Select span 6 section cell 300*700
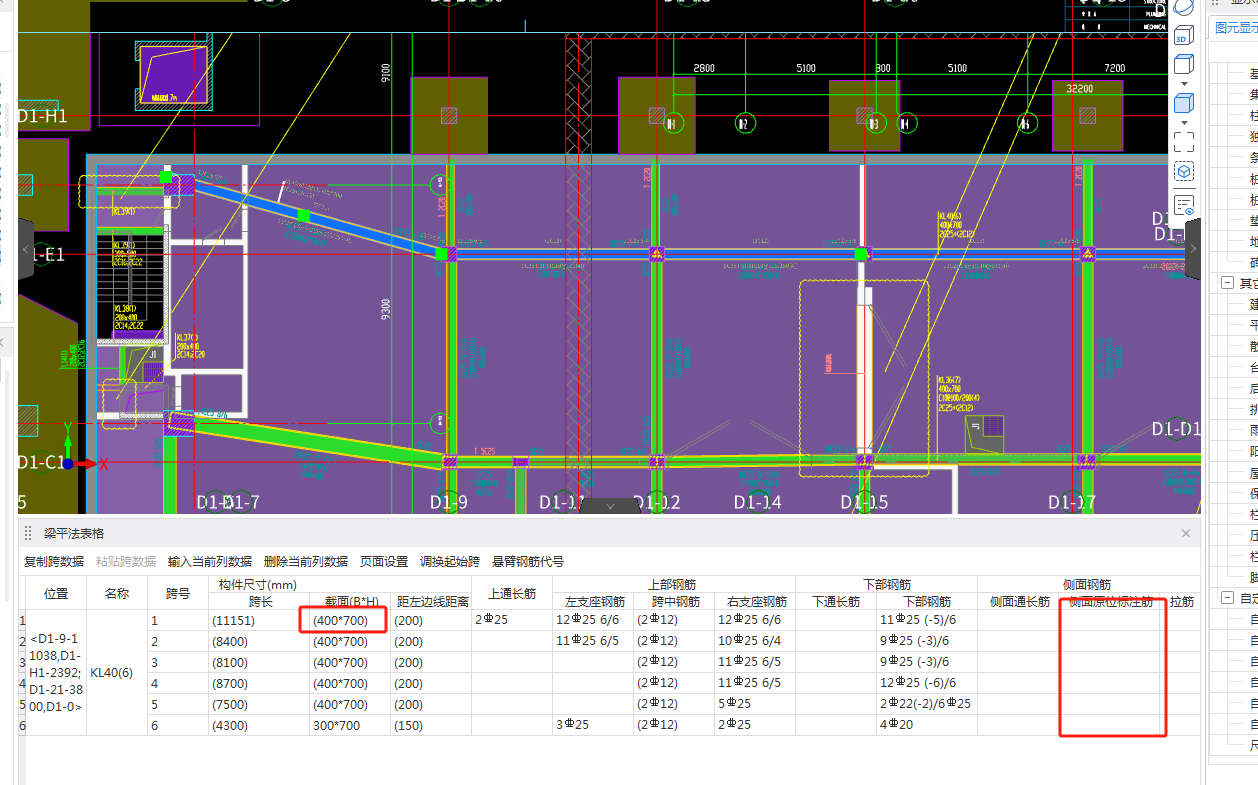The height and width of the screenshot is (785, 1258). tap(349, 725)
